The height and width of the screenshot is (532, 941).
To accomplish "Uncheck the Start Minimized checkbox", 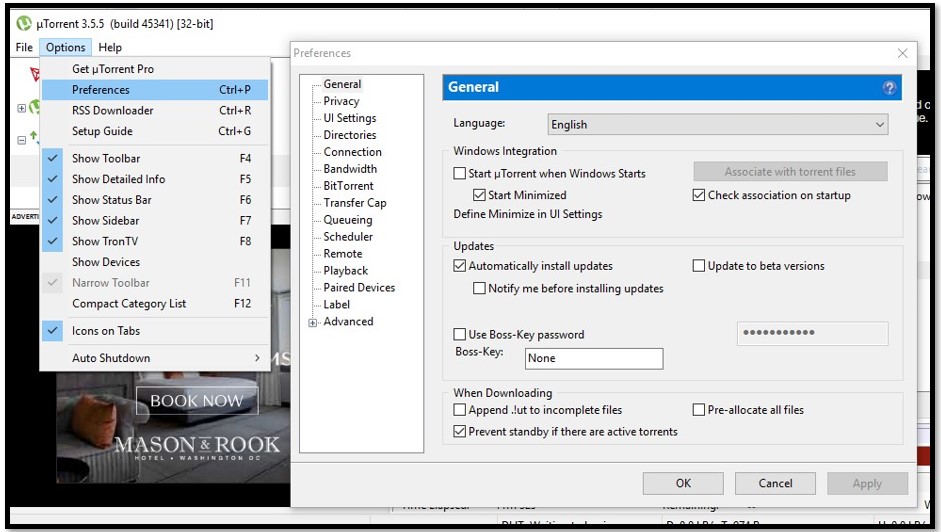I will point(479,195).
